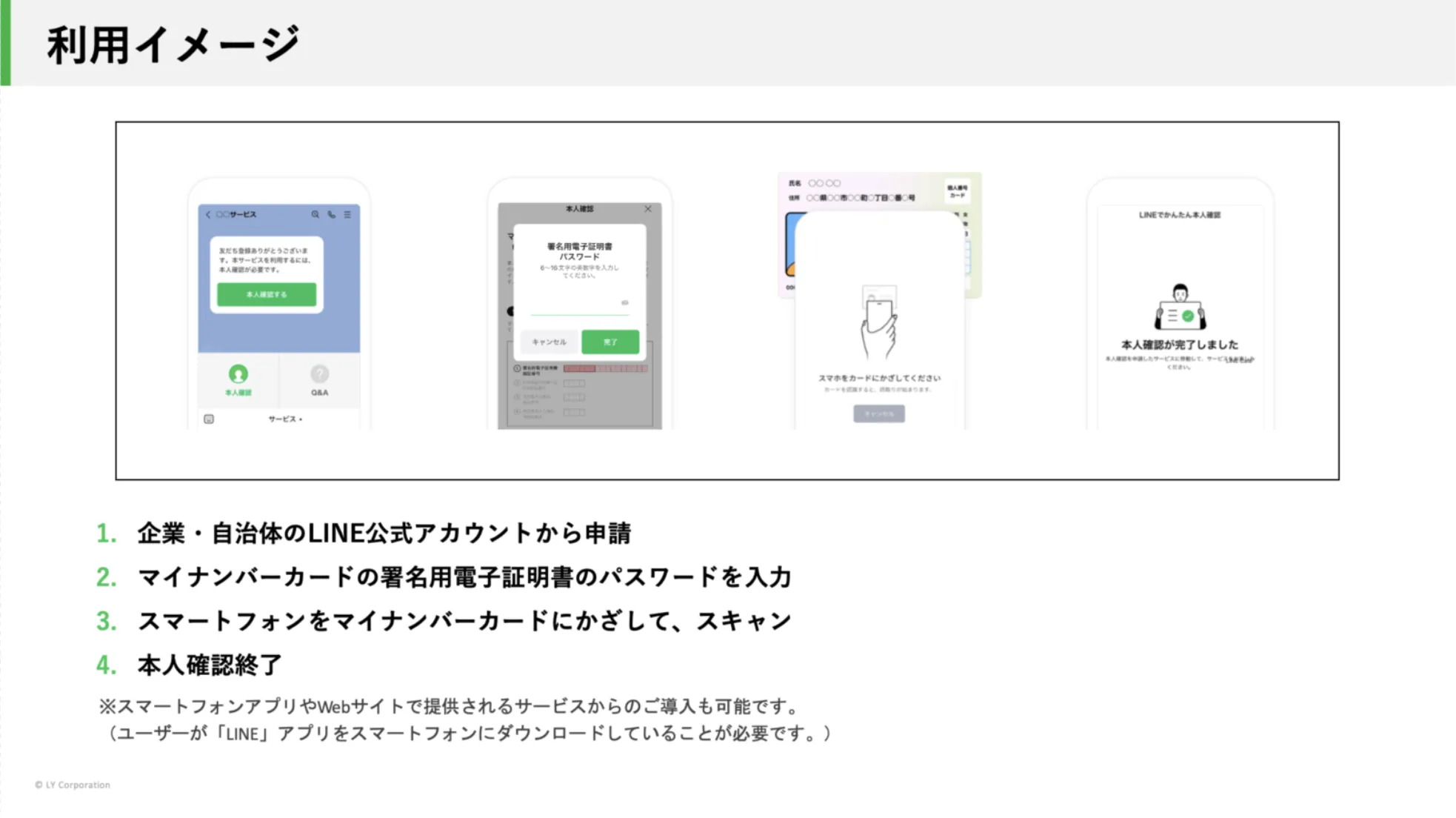
Task: Expand the サービス menu at chat bottom
Action: (x=285, y=419)
